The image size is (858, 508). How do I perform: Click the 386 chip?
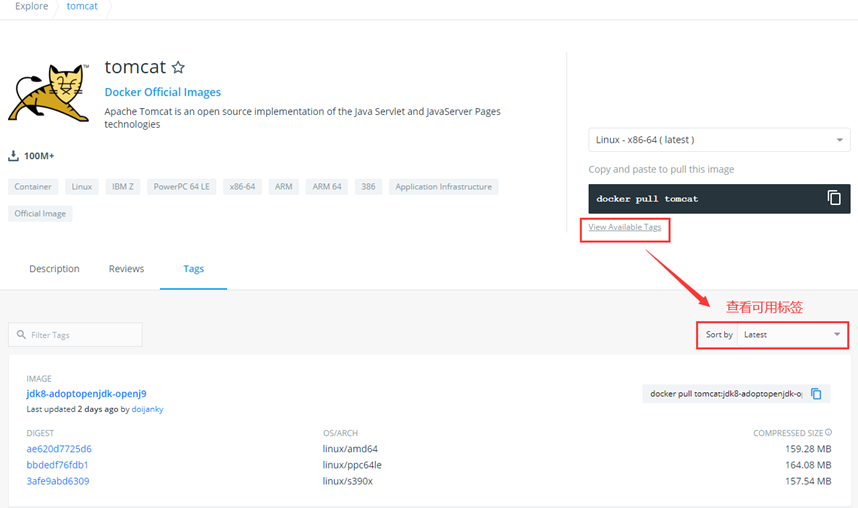click(x=368, y=187)
